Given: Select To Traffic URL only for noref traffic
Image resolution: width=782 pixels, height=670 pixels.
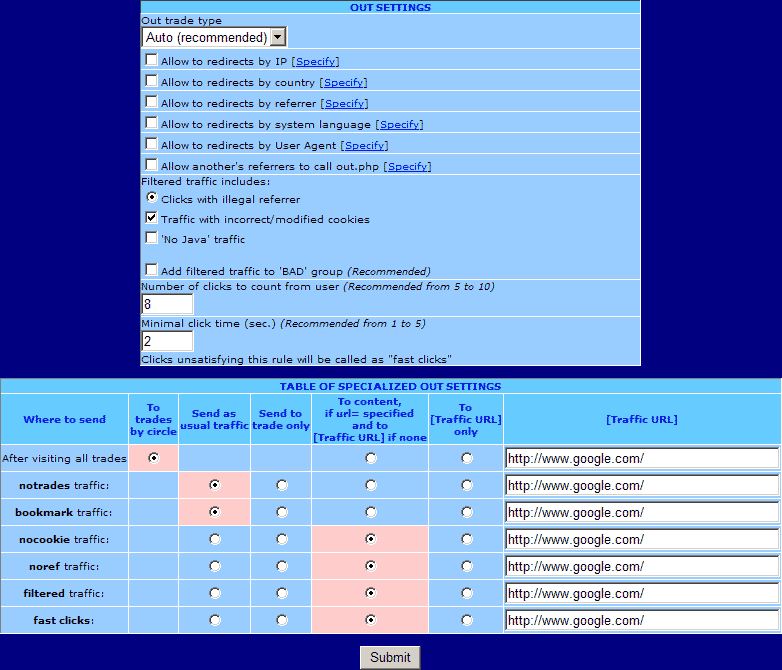Looking at the screenshot, I should click(467, 566).
